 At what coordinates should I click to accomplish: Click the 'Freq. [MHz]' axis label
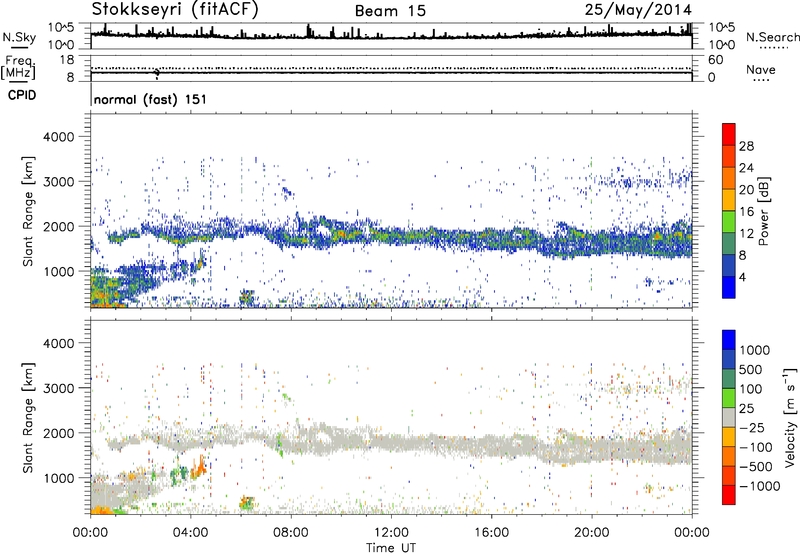(x=19, y=67)
